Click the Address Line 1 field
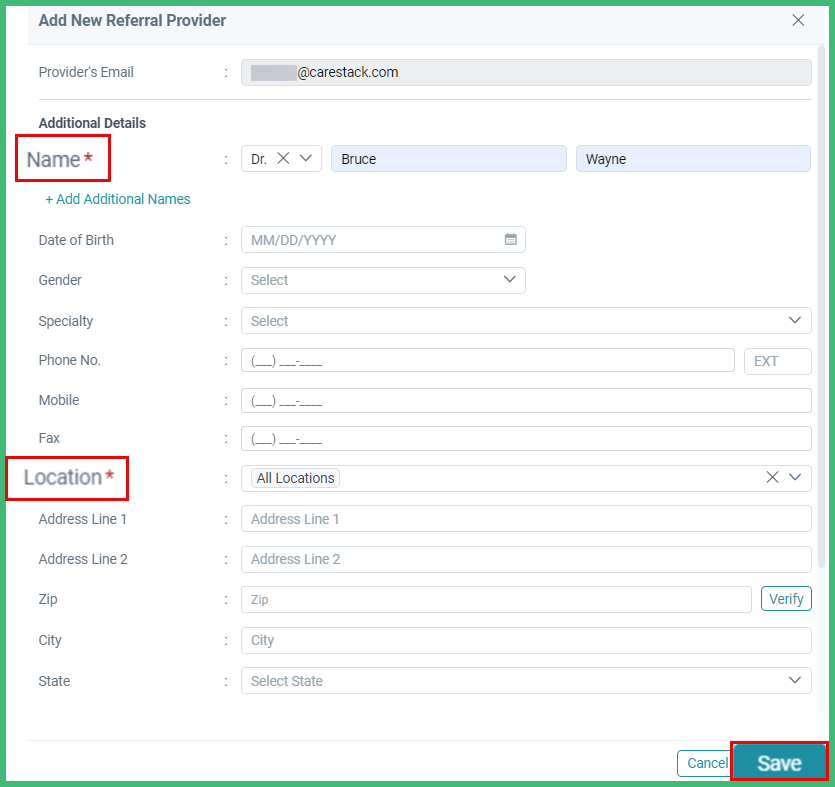This screenshot has height=787, width=835. 525,519
